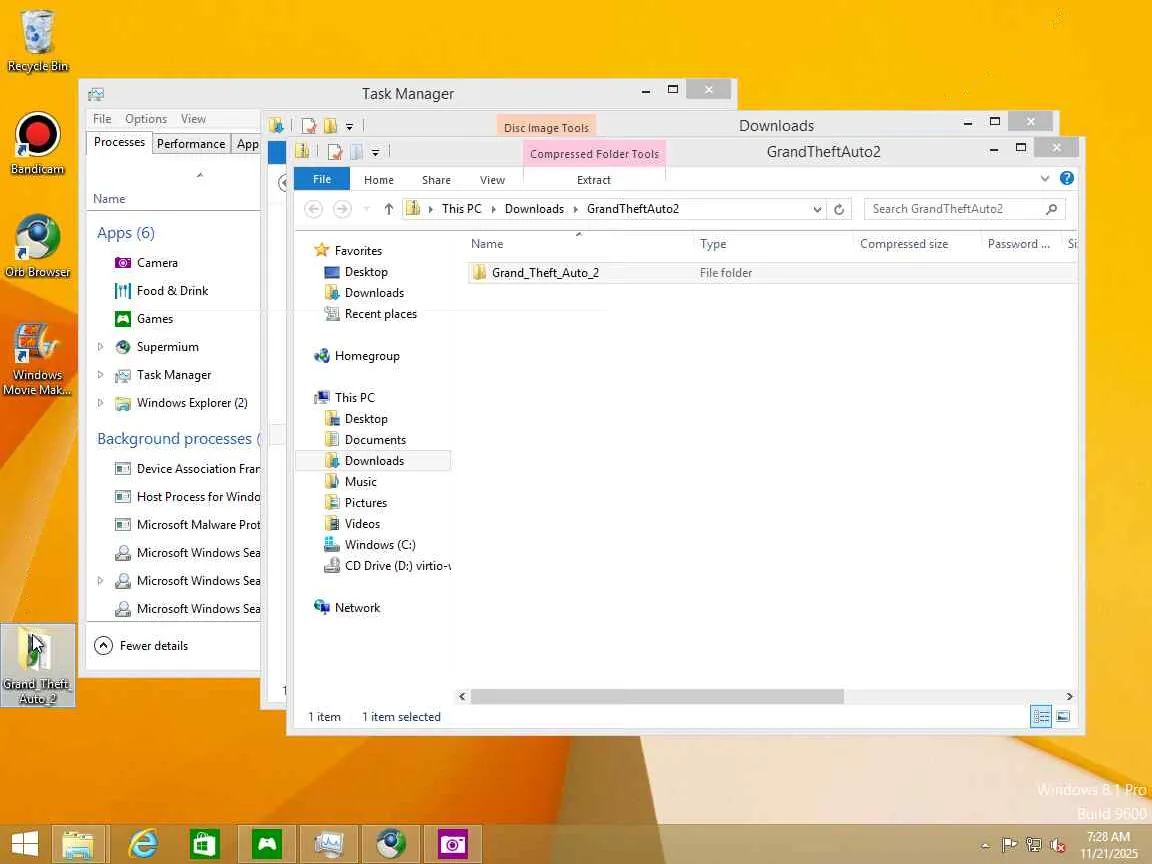Image resolution: width=1152 pixels, height=864 pixels.
Task: Switch to Details view layout icon
Action: [1040, 716]
